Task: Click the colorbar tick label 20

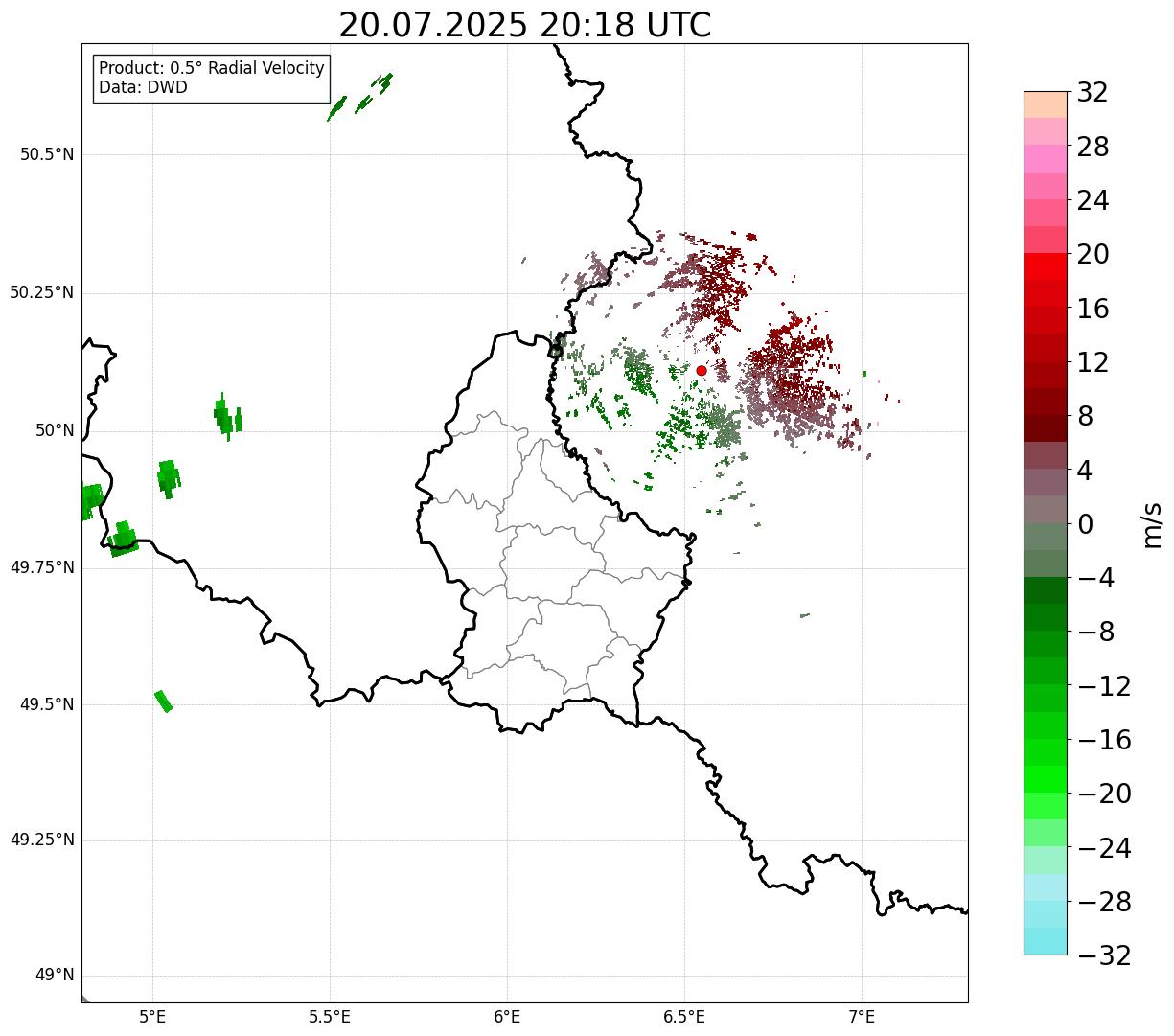Action: point(1093,255)
